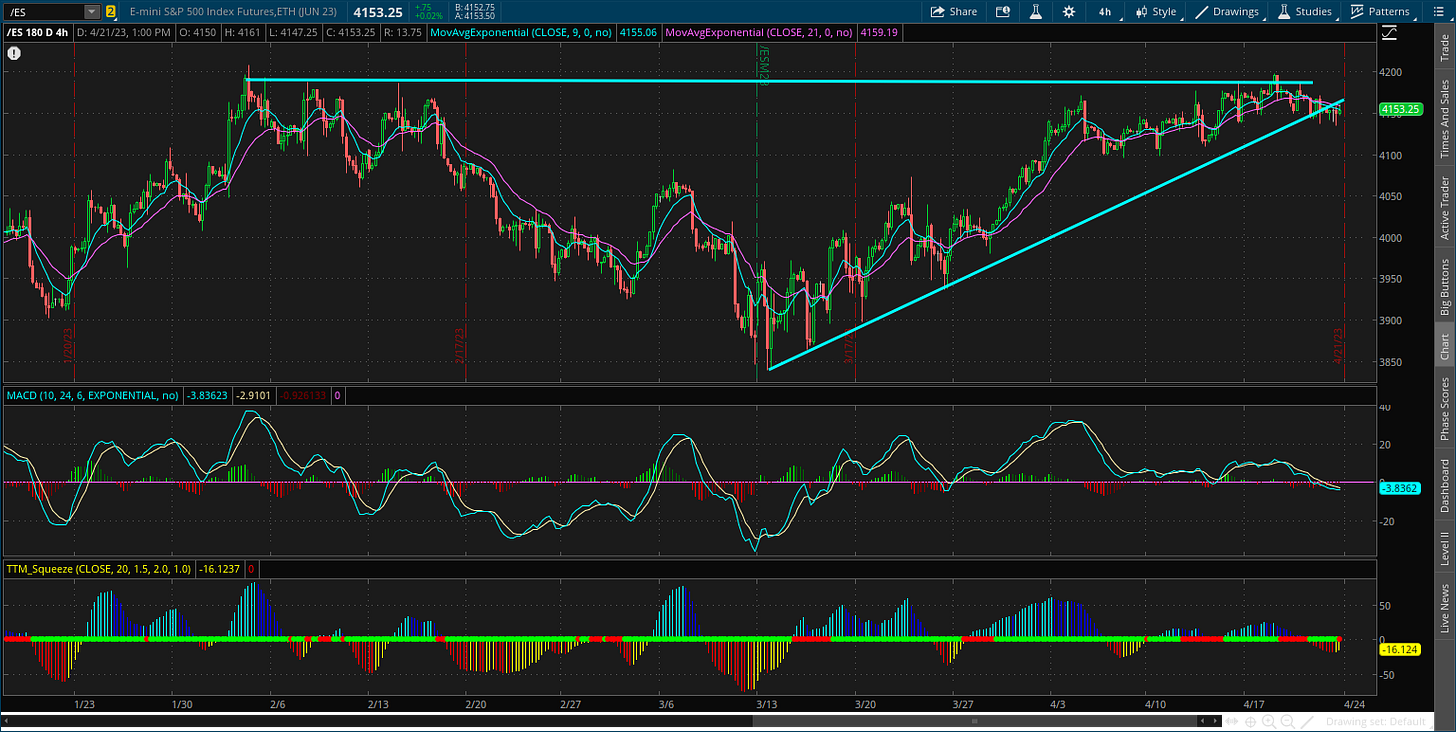This screenshot has width=1456, height=732.
Task: Open the Share chart menu
Action: (954, 12)
